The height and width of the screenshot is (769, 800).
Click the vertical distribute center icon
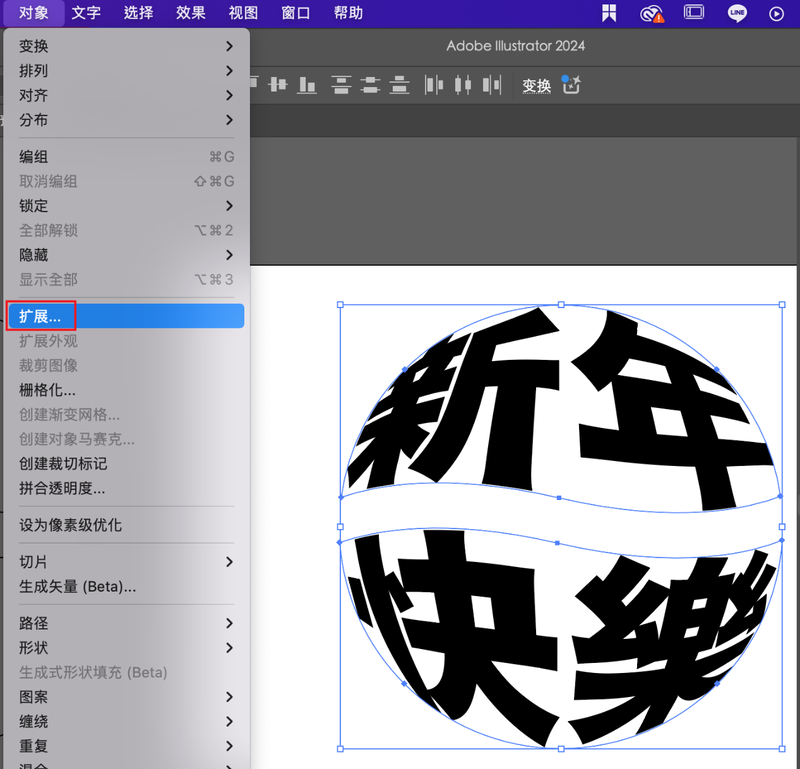tap(371, 85)
